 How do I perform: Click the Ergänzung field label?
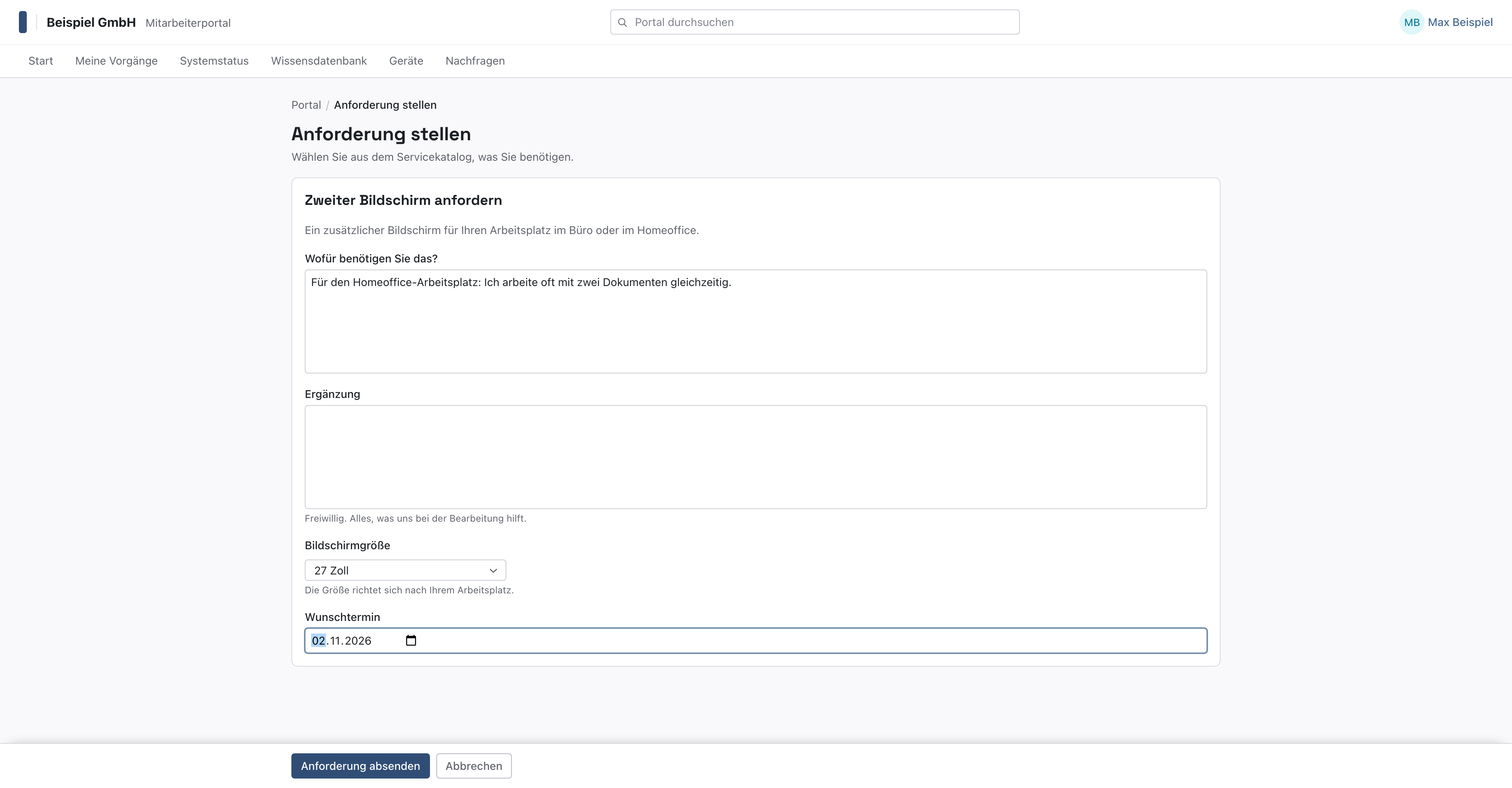[x=332, y=394]
